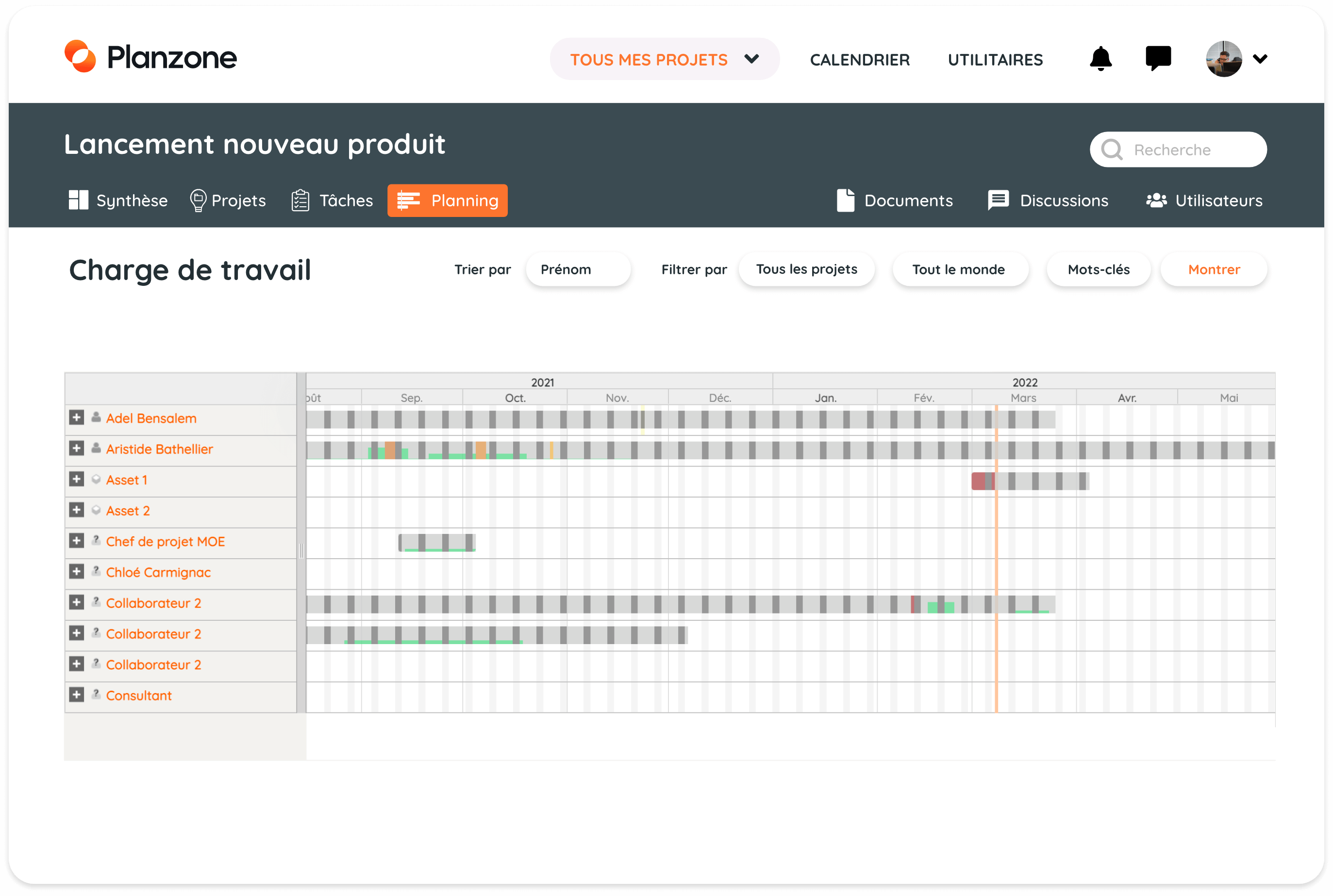The width and height of the screenshot is (1333, 896).
Task: Click the red Asset 1 workload bar
Action: 978,481
